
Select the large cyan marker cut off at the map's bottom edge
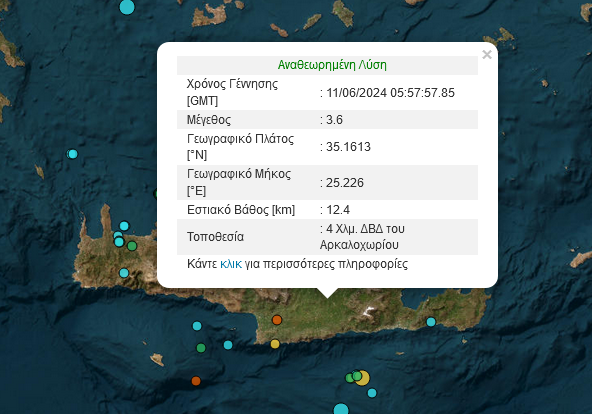pyautogui.click(x=341, y=409)
